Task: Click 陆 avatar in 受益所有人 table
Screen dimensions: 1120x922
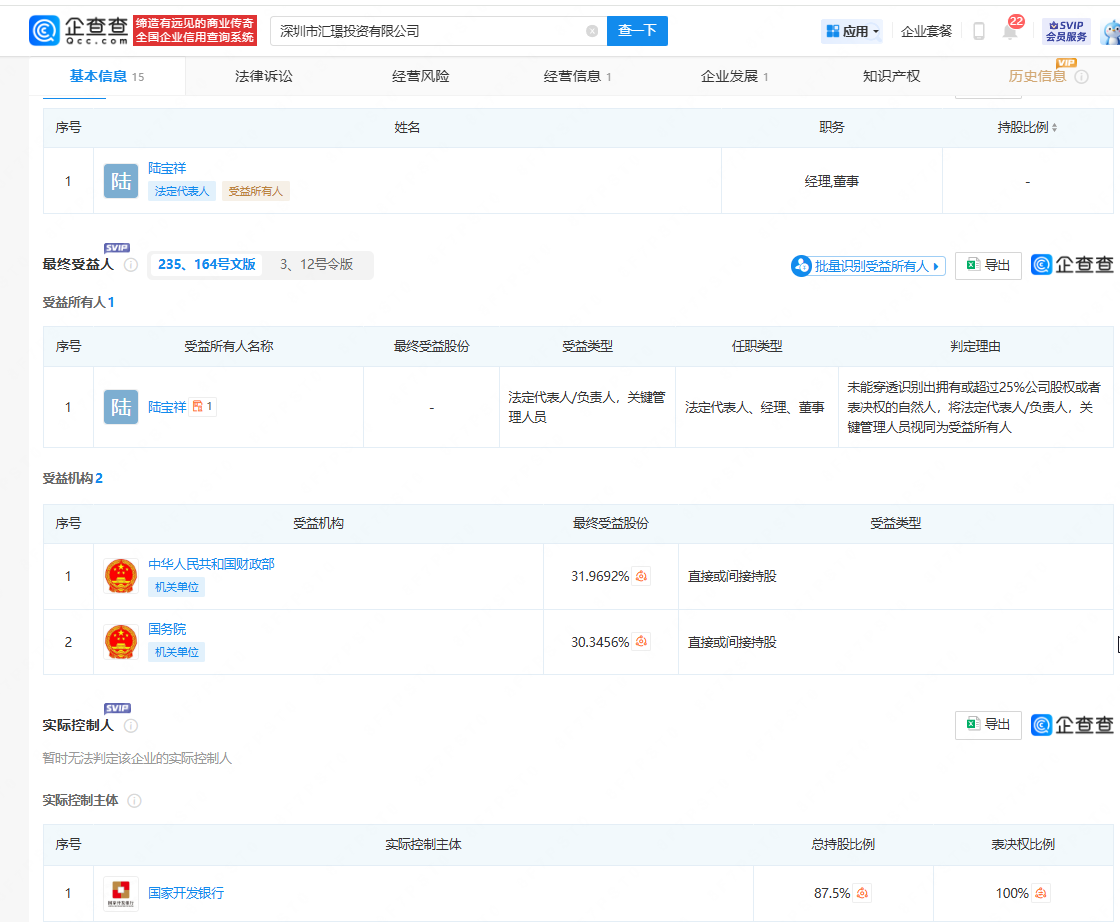Action: (x=121, y=407)
